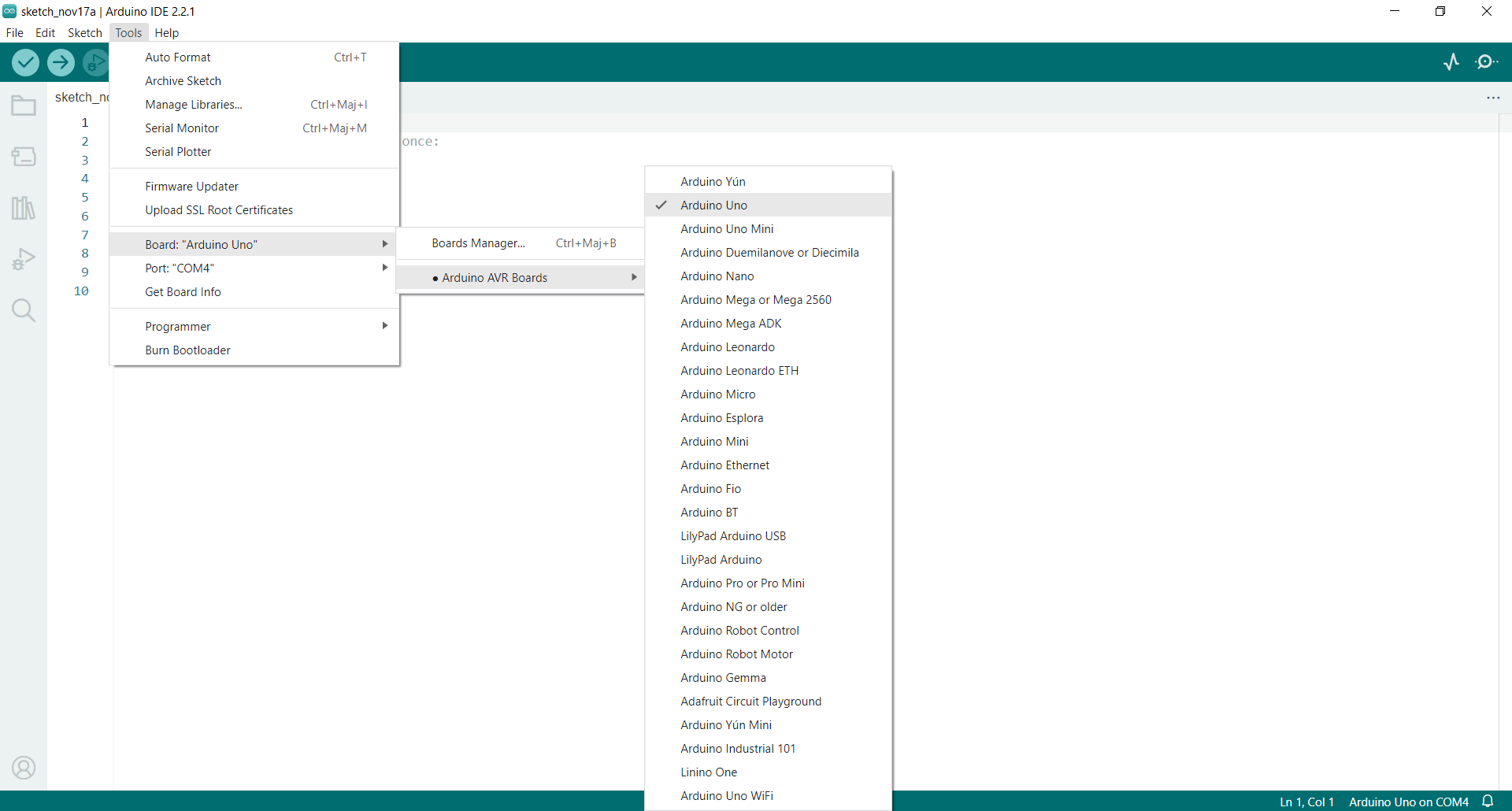The image size is (1512, 811).
Task: Open Serial Plotter from Tools menu
Action: click(254, 152)
